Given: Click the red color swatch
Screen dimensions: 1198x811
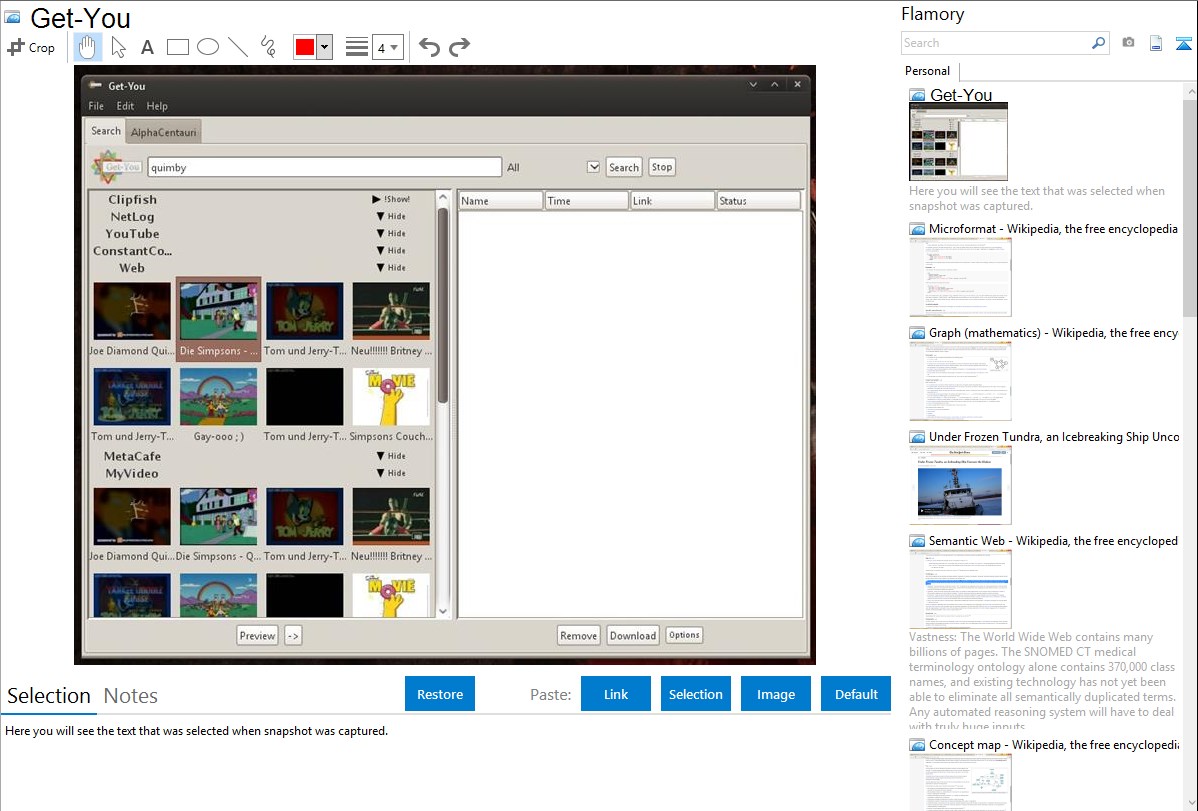Looking at the screenshot, I should coord(305,47).
